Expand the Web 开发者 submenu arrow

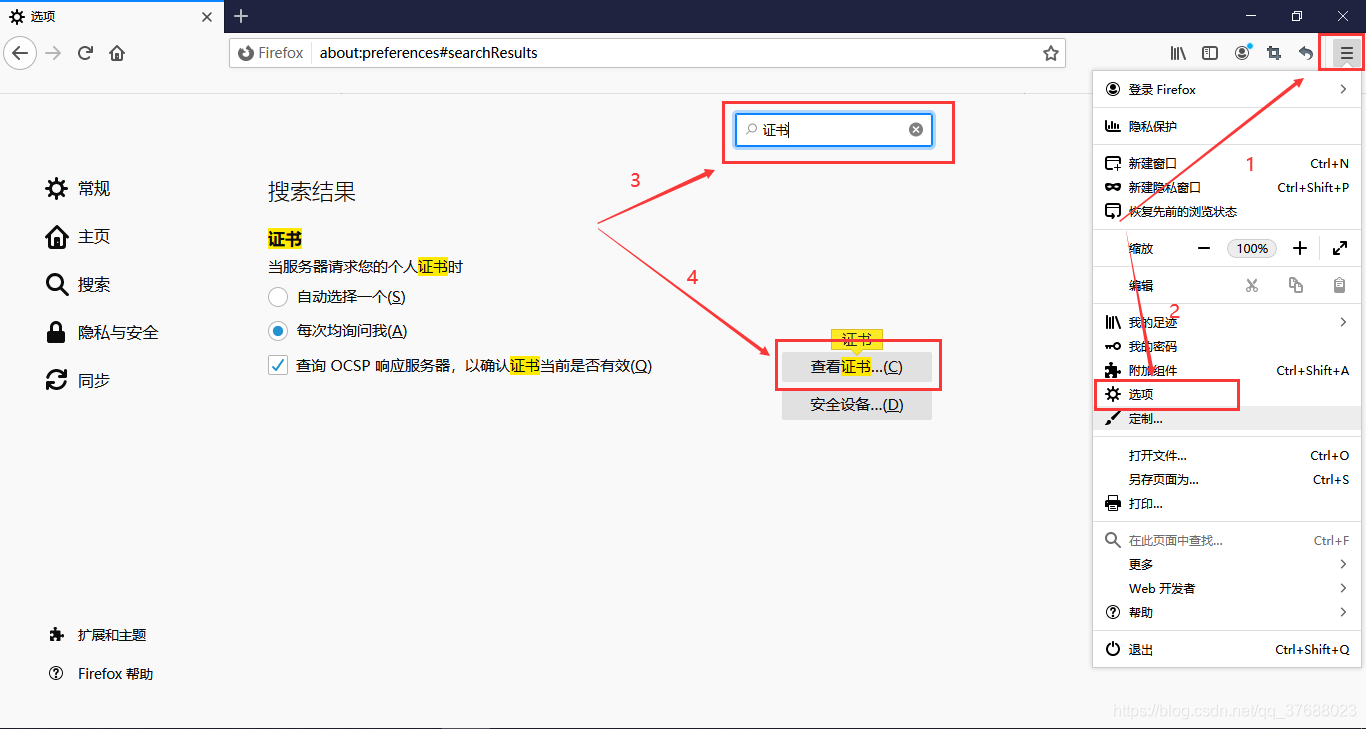1343,588
